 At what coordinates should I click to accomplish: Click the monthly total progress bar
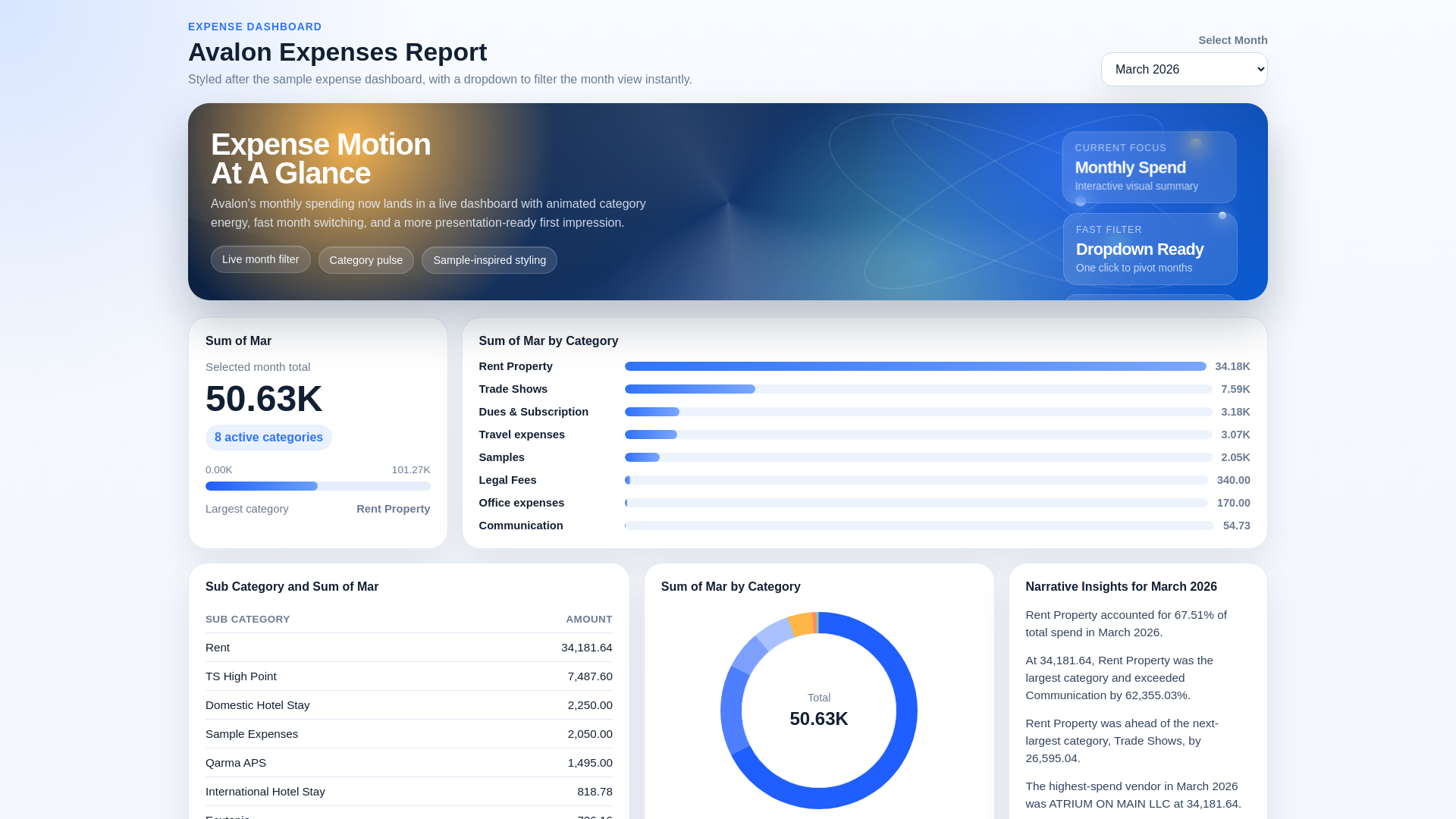[x=317, y=486]
